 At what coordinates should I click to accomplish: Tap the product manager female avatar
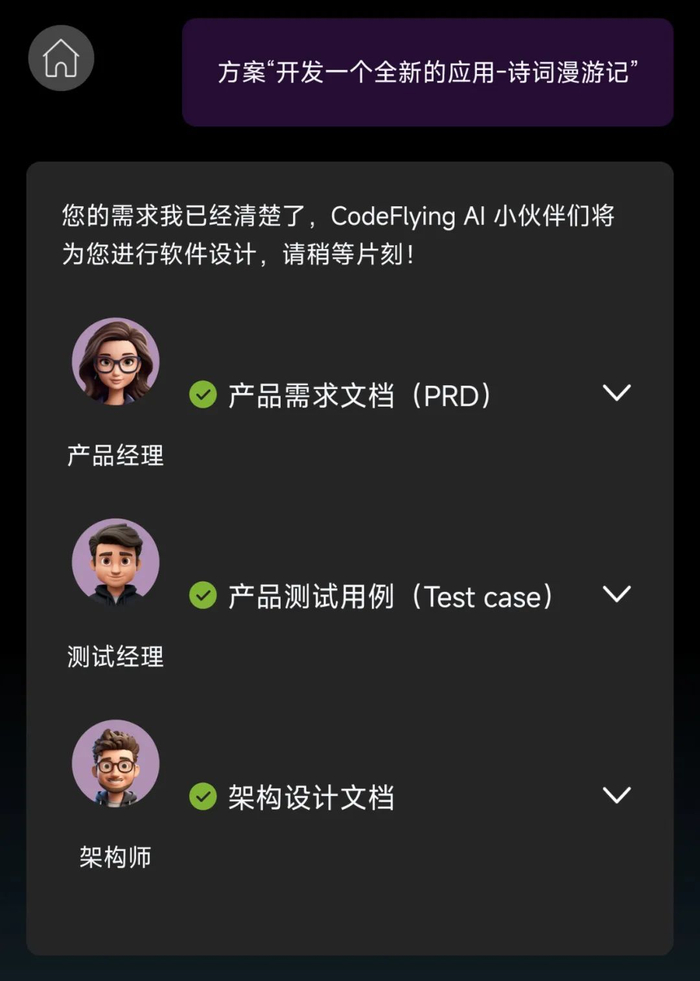tap(116, 362)
